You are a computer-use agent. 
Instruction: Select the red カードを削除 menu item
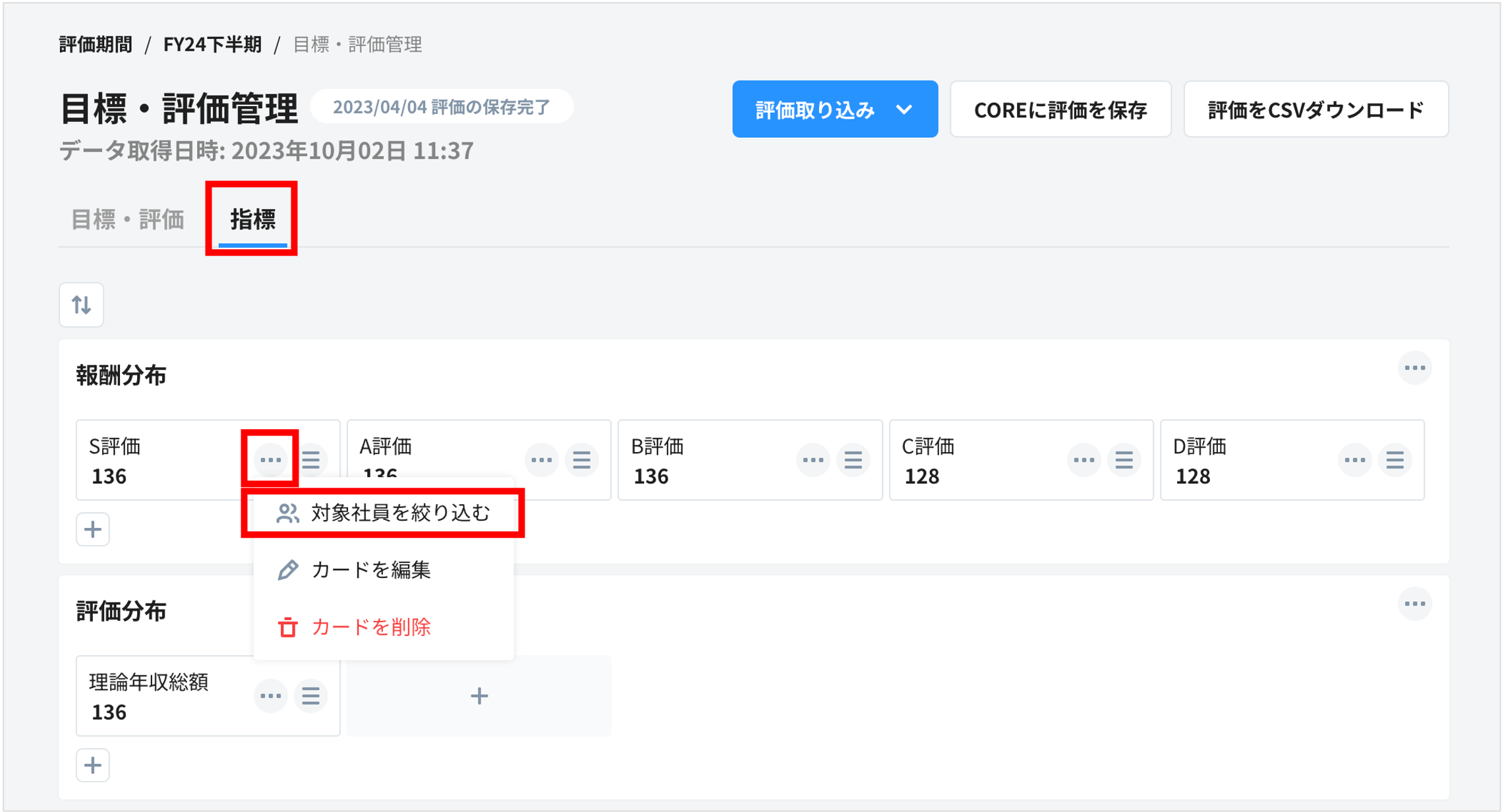[370, 626]
